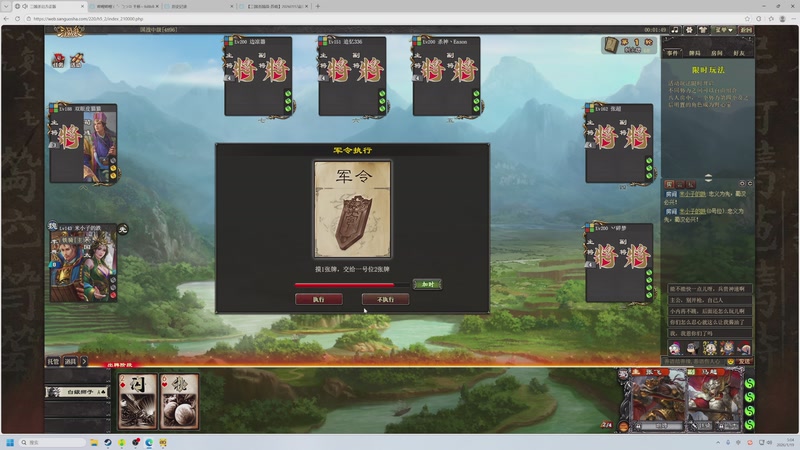Open the Windows Start menu

(x=10, y=442)
